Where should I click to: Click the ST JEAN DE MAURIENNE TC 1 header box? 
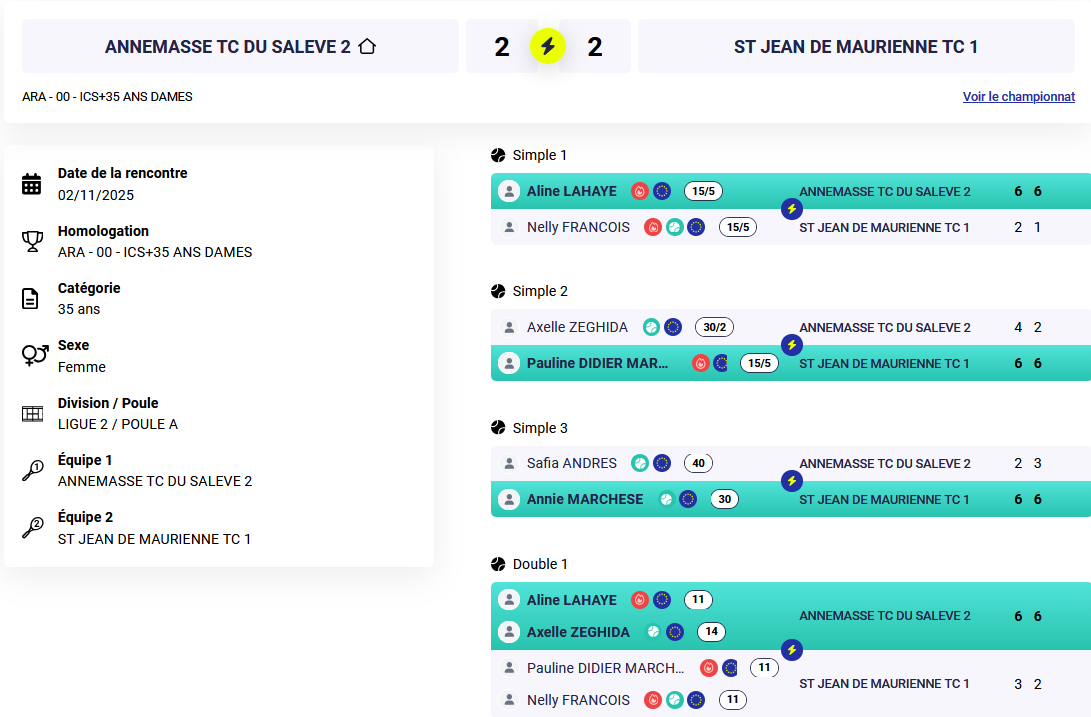tap(856, 46)
